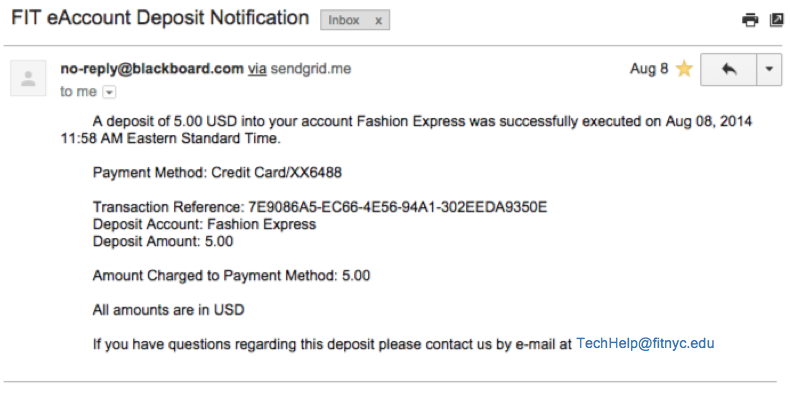
Task: Click the sender's profile avatar
Action: pyautogui.click(x=28, y=78)
